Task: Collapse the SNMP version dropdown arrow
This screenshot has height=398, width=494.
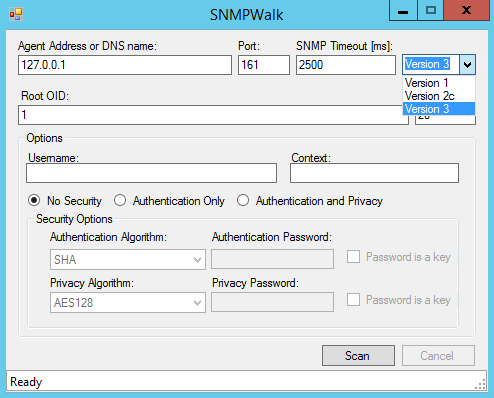Action: click(x=467, y=64)
